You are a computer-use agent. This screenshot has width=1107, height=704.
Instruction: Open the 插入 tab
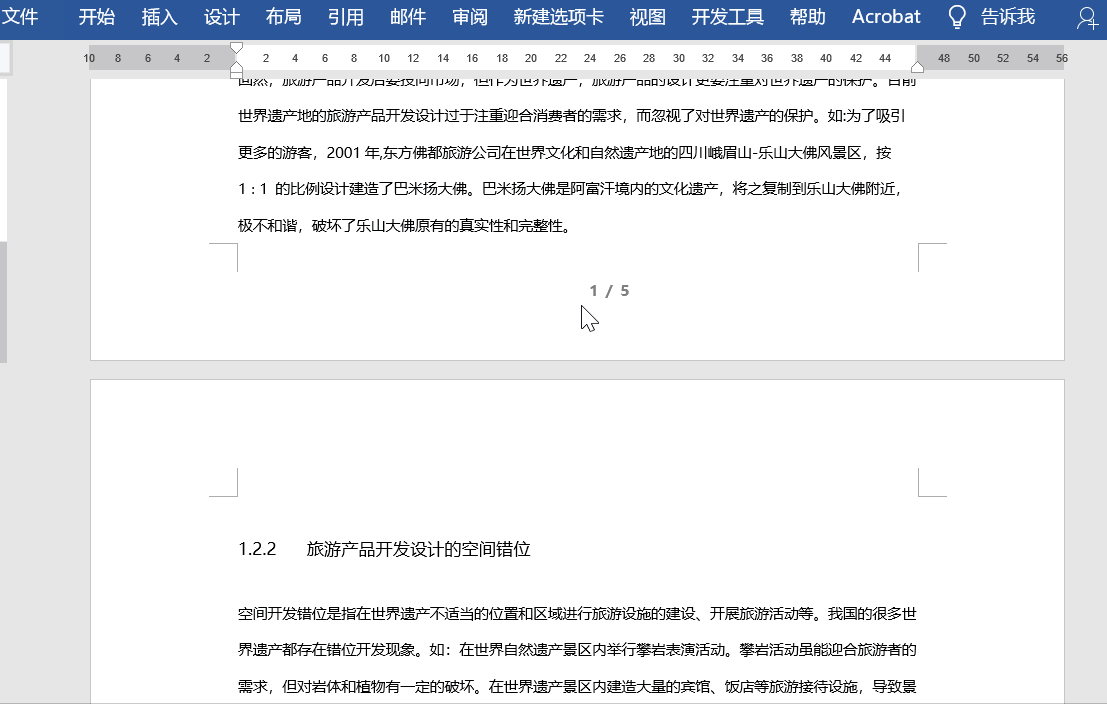[x=159, y=16]
